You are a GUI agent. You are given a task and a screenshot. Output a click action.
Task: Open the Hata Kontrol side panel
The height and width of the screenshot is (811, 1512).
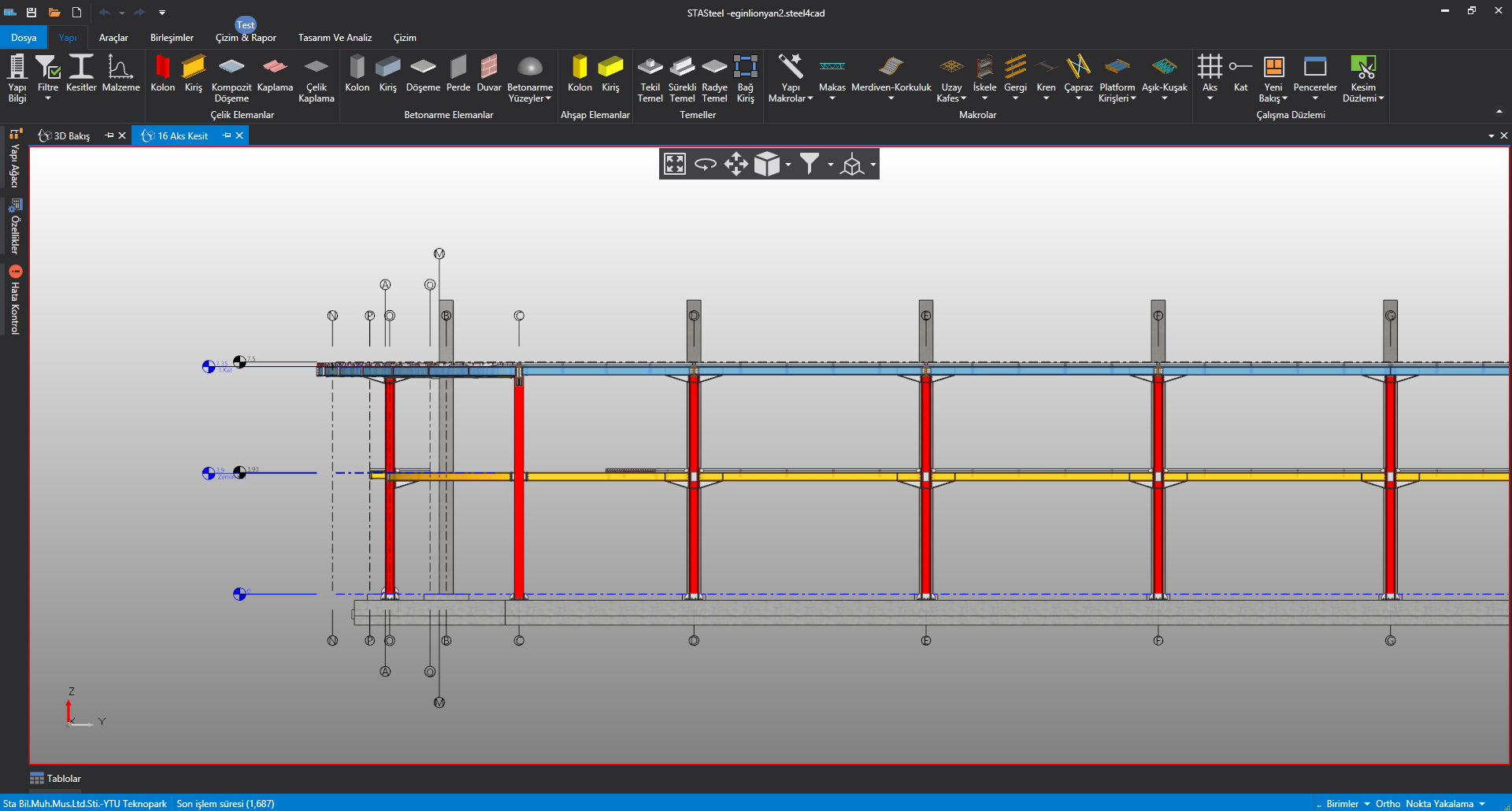(15, 301)
